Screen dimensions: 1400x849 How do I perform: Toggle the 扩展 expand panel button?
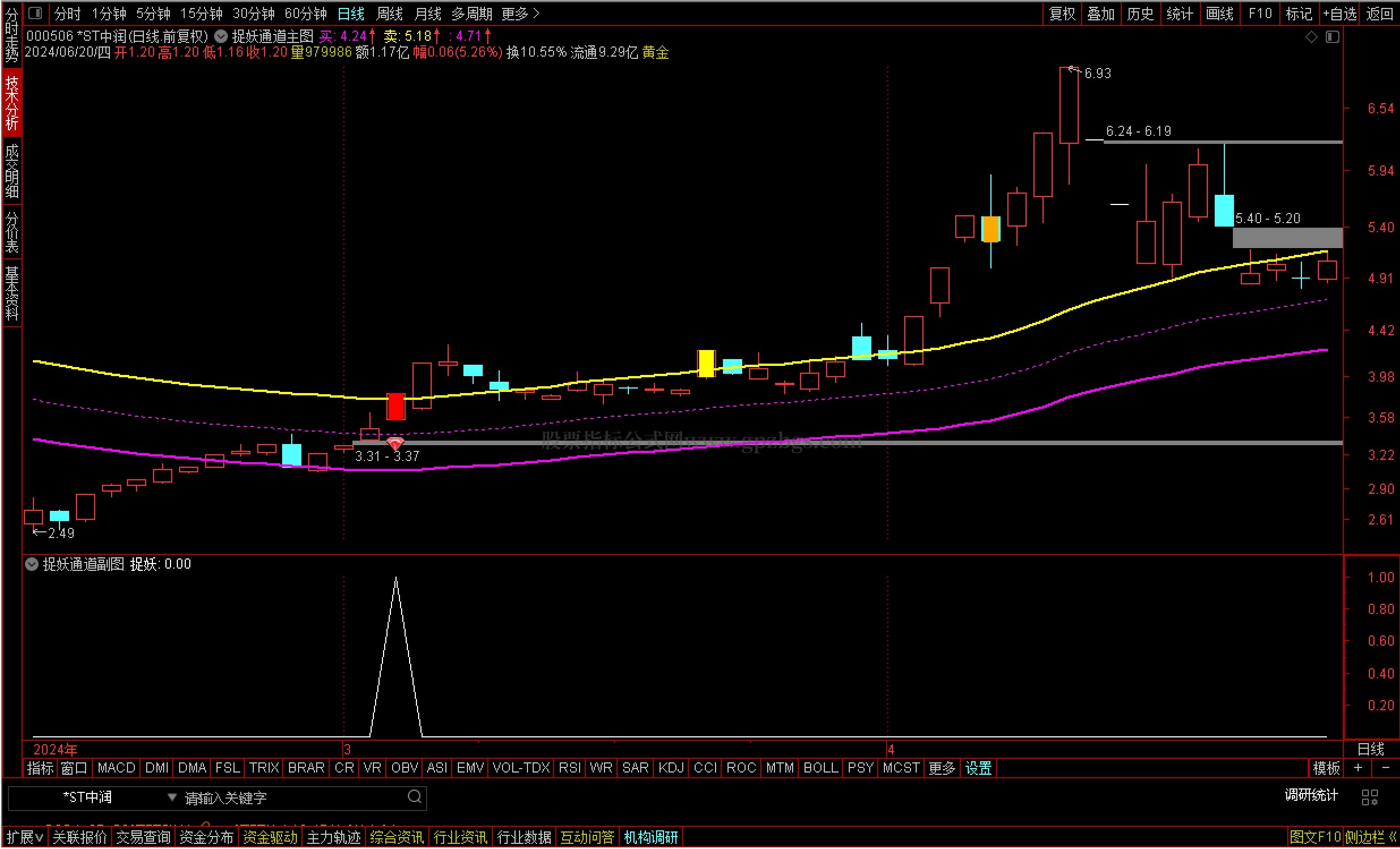(x=24, y=837)
